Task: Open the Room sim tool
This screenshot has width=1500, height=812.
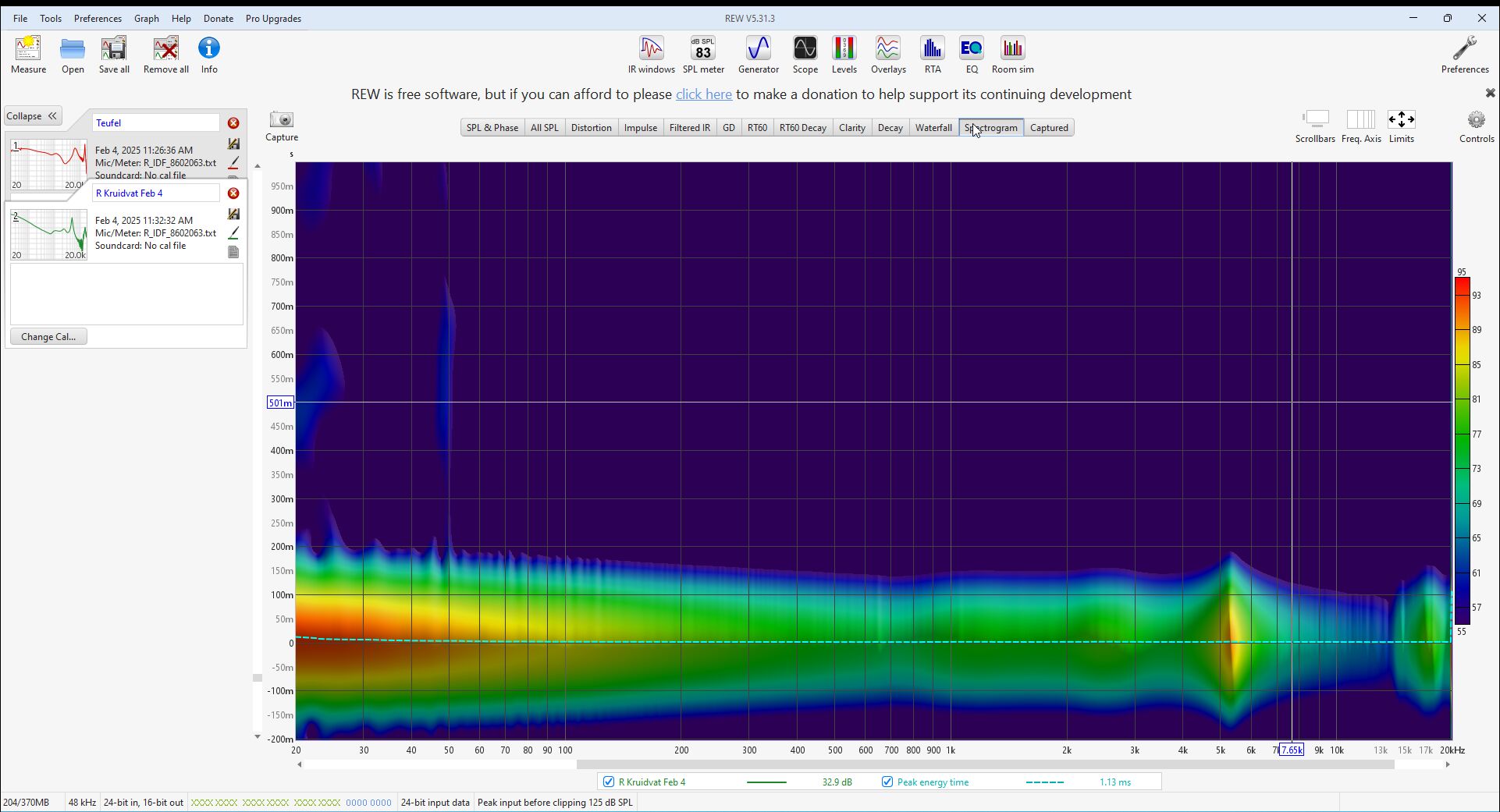Action: pos(1012,55)
